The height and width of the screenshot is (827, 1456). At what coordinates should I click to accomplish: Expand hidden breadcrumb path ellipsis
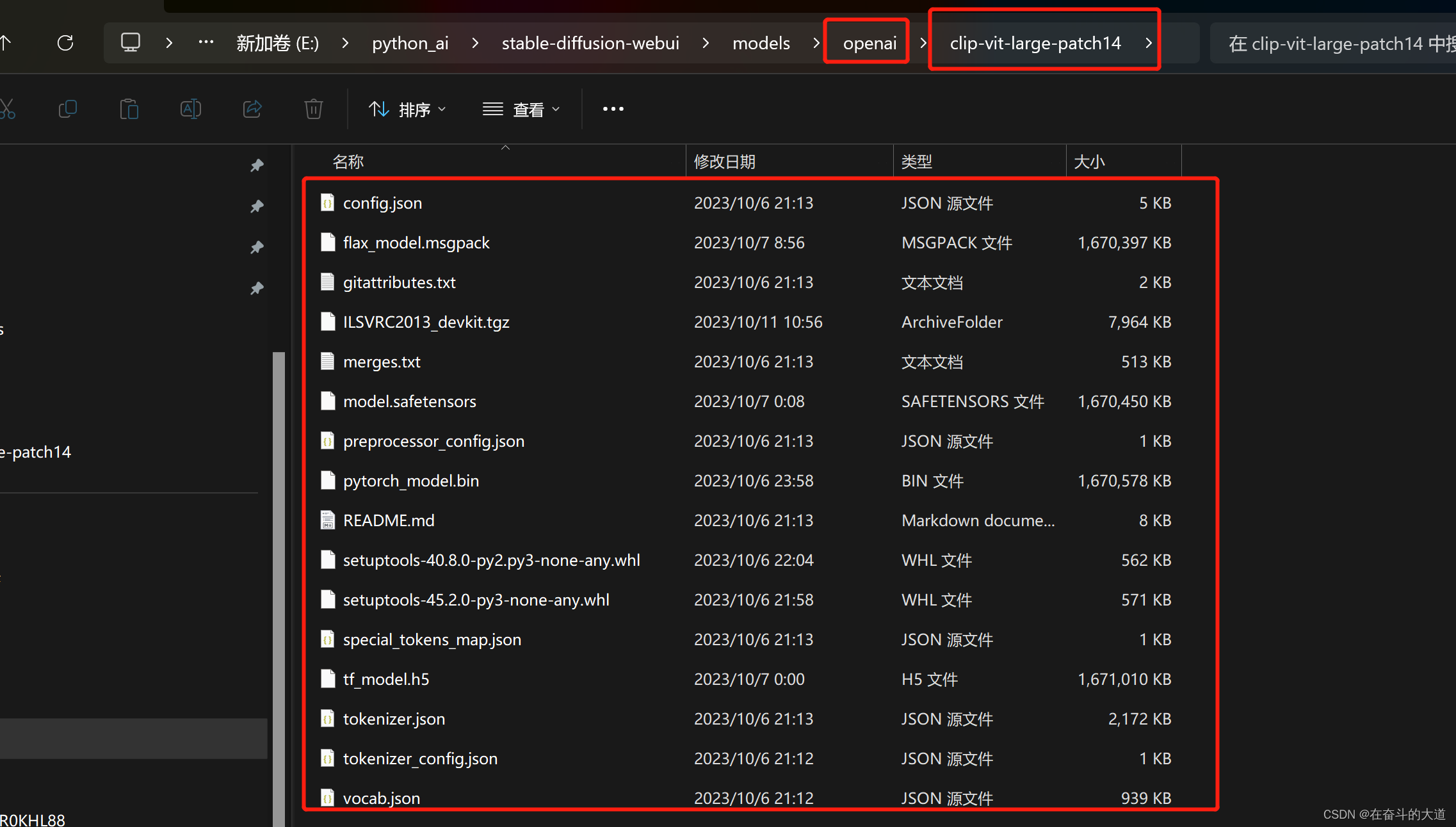pyautogui.click(x=206, y=43)
